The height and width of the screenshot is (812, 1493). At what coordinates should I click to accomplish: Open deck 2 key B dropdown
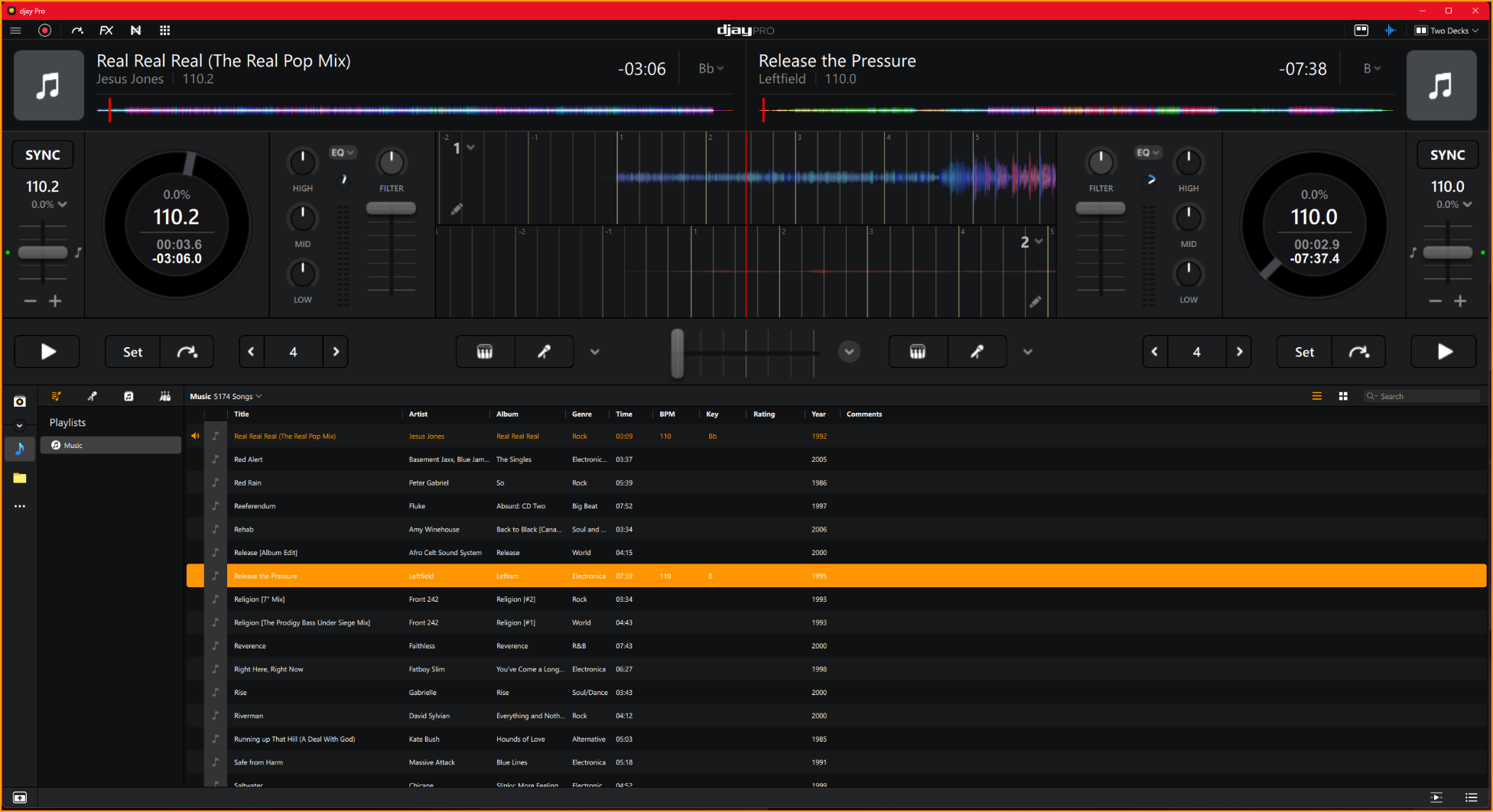tap(1372, 69)
